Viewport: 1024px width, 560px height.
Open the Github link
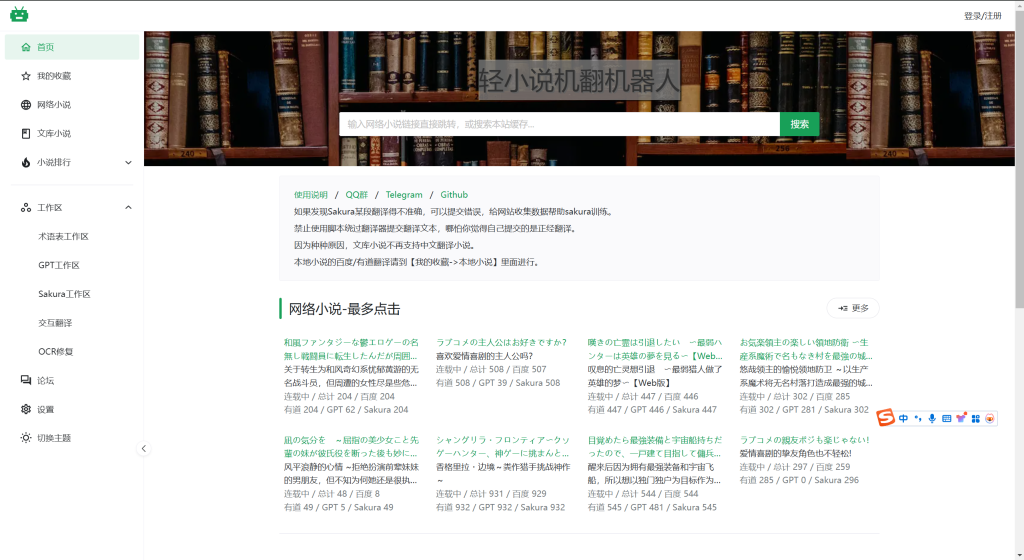pyautogui.click(x=454, y=194)
